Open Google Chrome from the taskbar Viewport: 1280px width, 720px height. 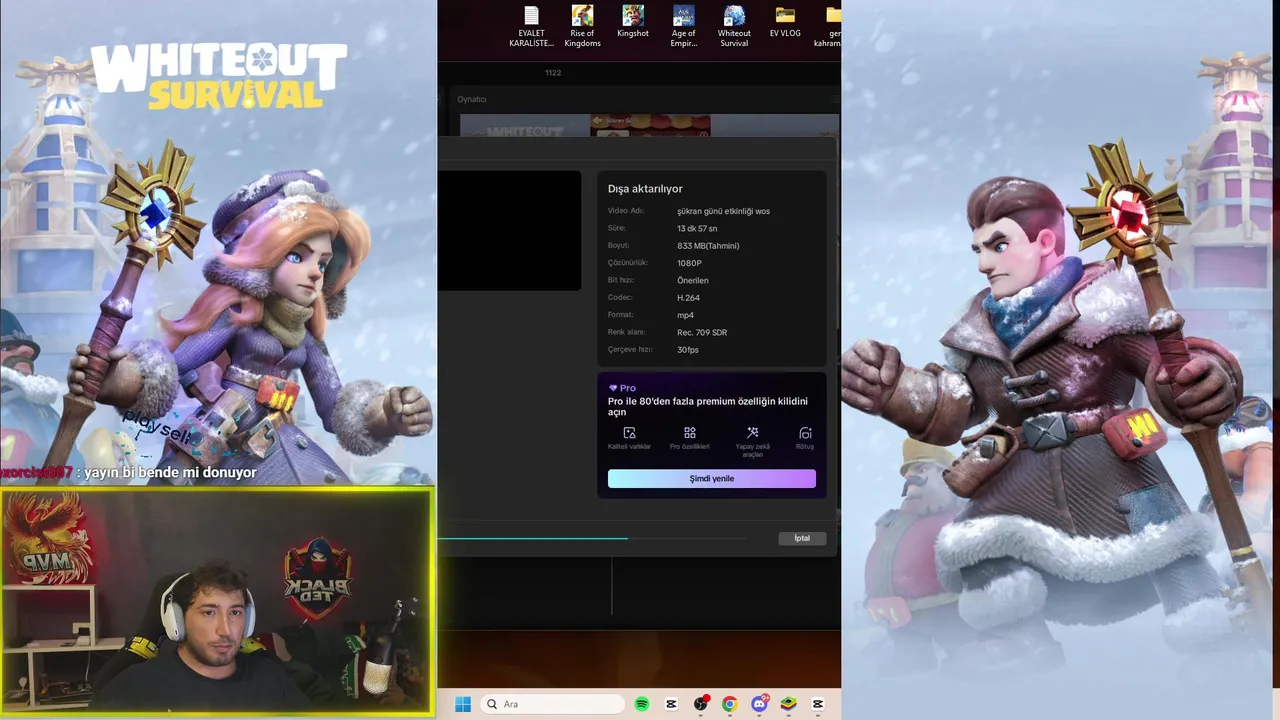pyautogui.click(x=730, y=704)
